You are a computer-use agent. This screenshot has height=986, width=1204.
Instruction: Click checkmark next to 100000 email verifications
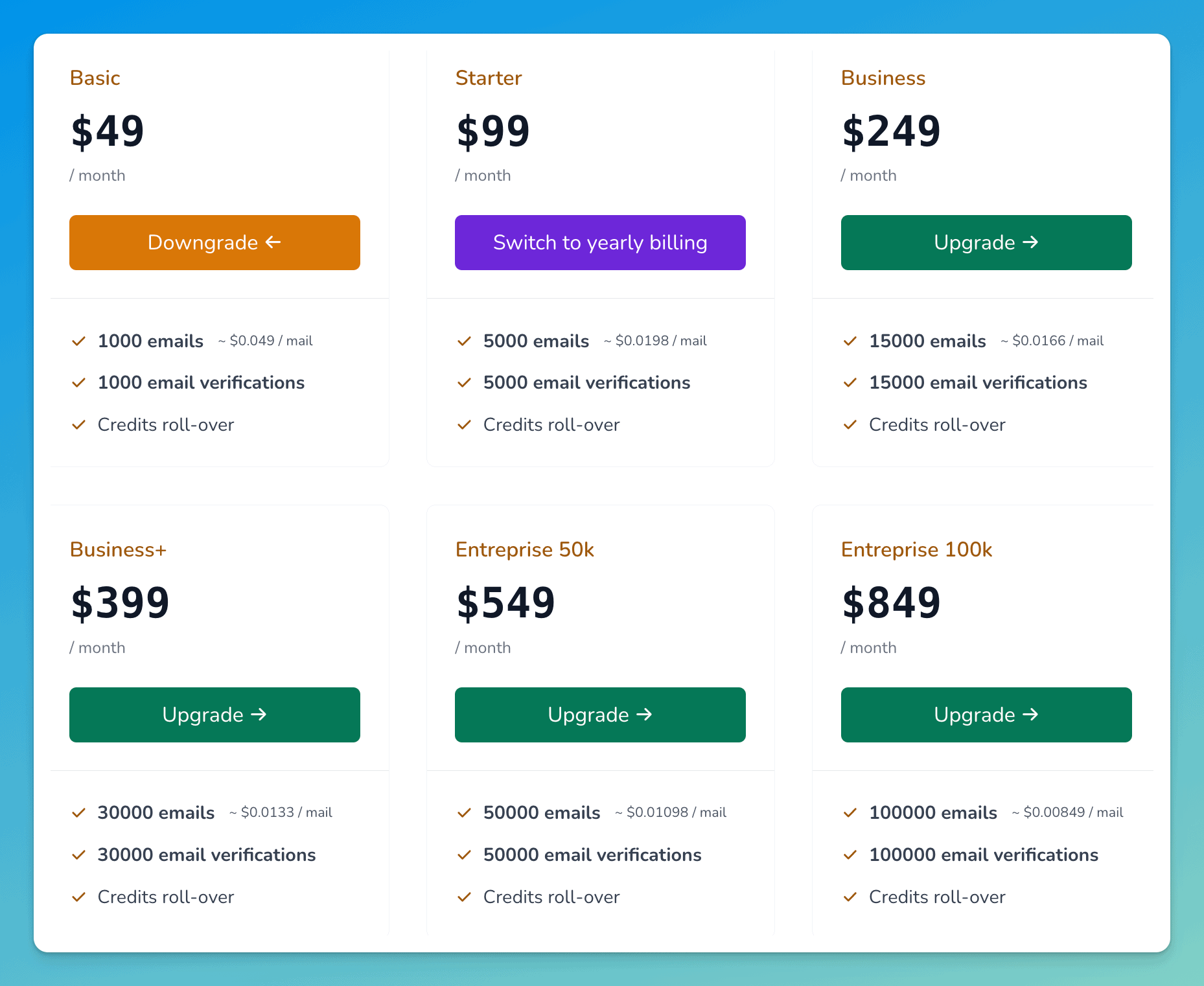pyautogui.click(x=850, y=855)
